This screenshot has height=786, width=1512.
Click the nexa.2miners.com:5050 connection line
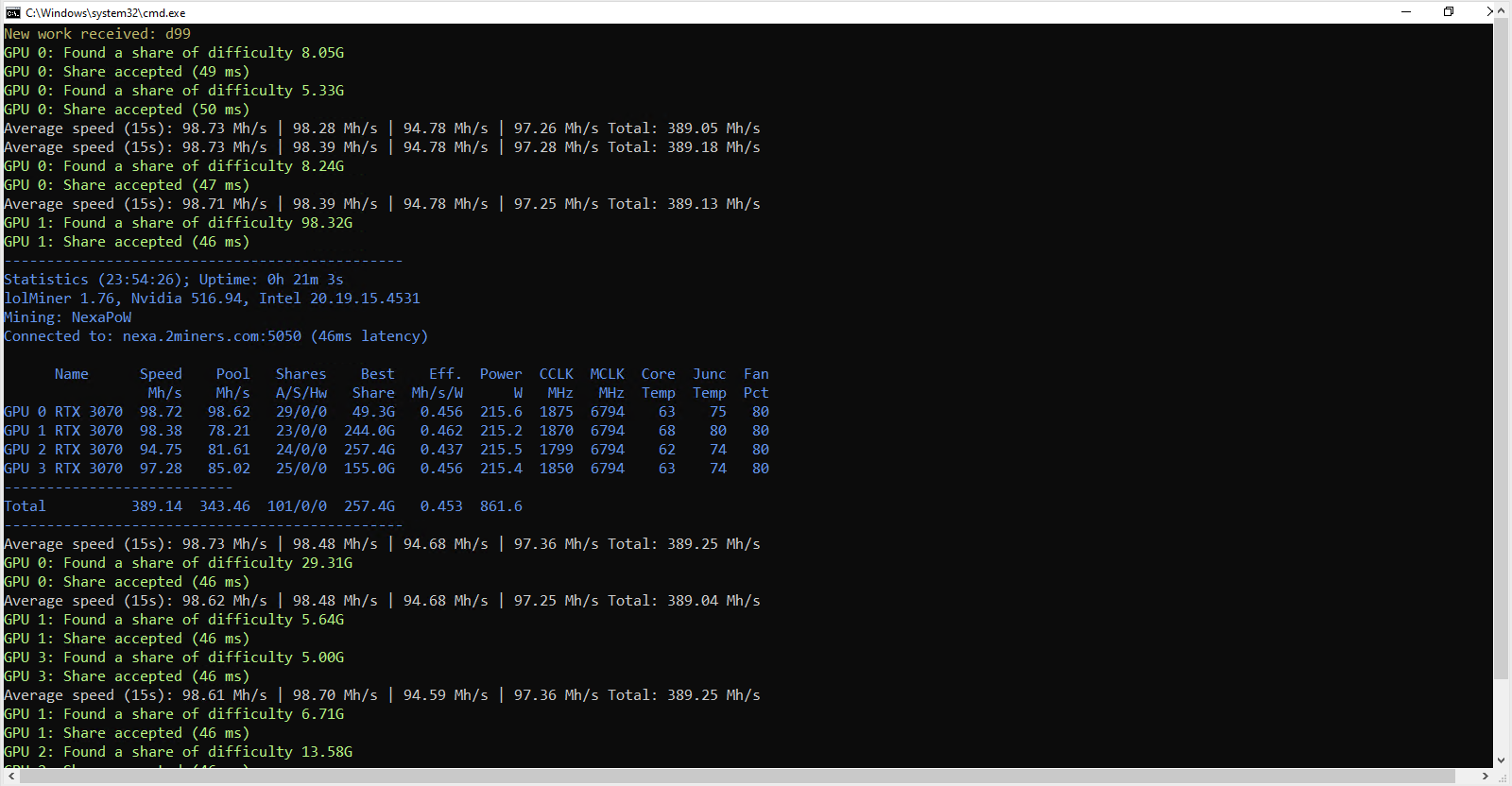pos(216,336)
